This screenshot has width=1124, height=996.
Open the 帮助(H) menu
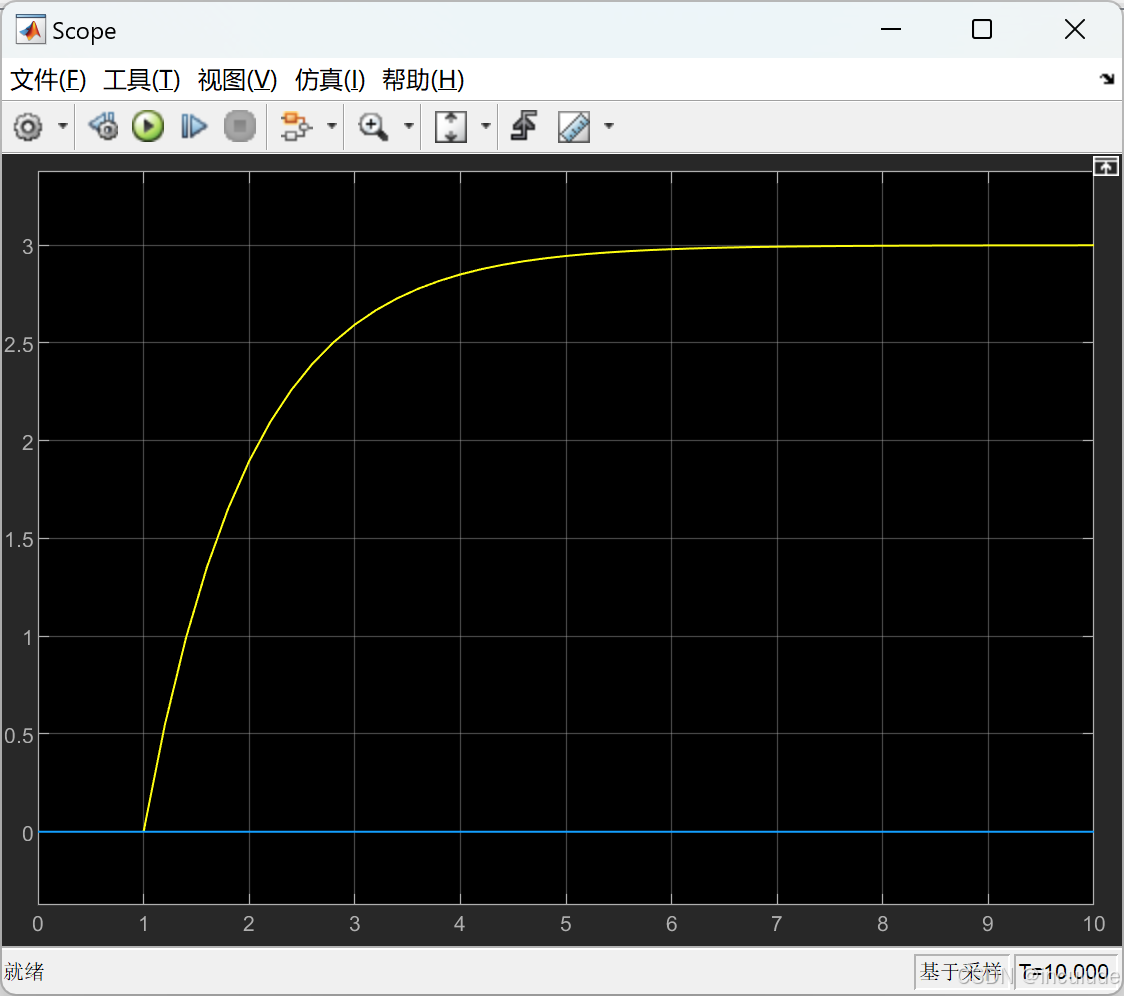423,80
